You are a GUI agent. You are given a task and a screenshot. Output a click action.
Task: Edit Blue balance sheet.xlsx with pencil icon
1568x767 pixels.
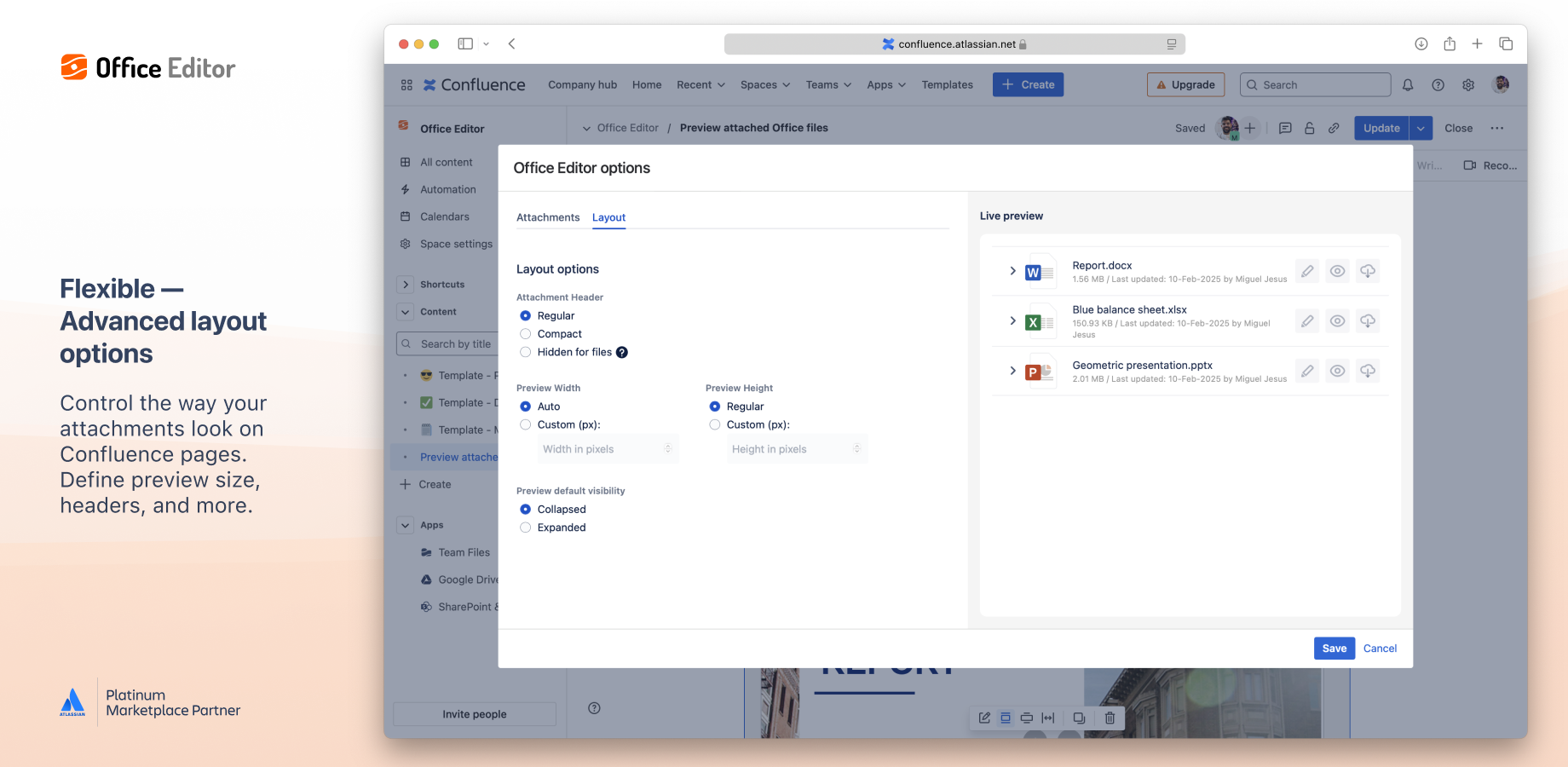[x=1307, y=321]
